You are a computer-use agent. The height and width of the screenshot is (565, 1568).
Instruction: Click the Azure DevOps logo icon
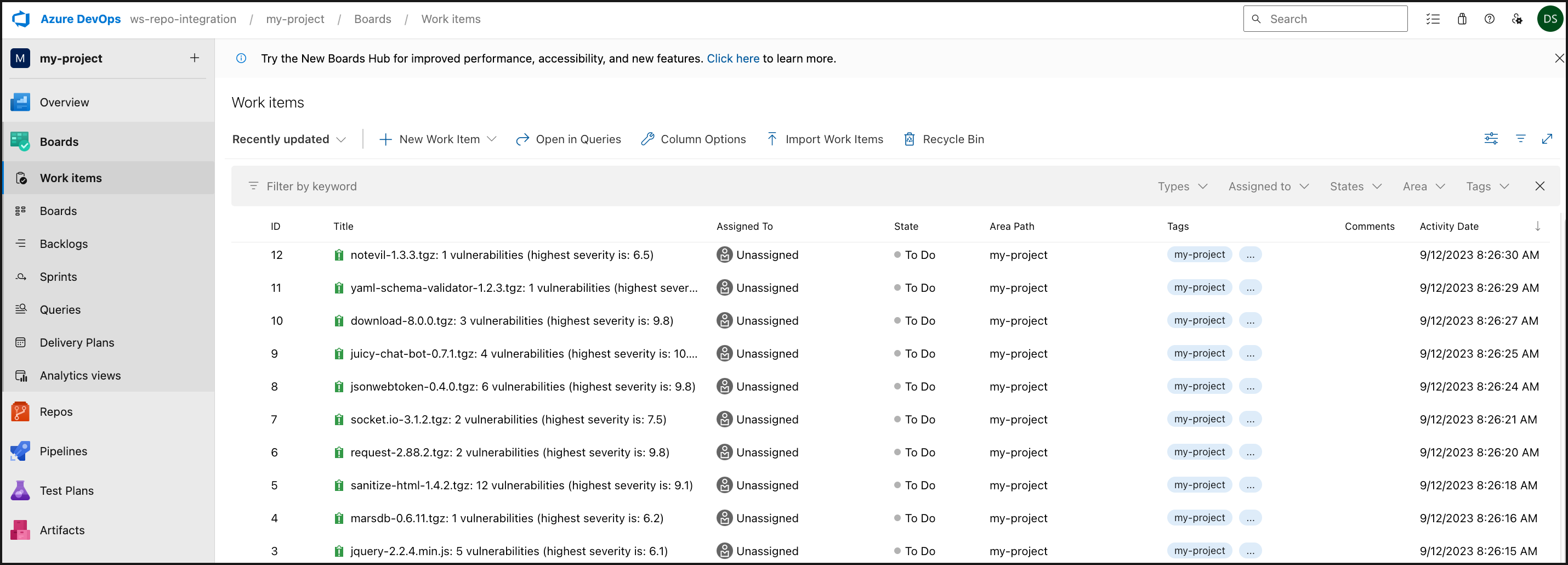click(x=21, y=19)
